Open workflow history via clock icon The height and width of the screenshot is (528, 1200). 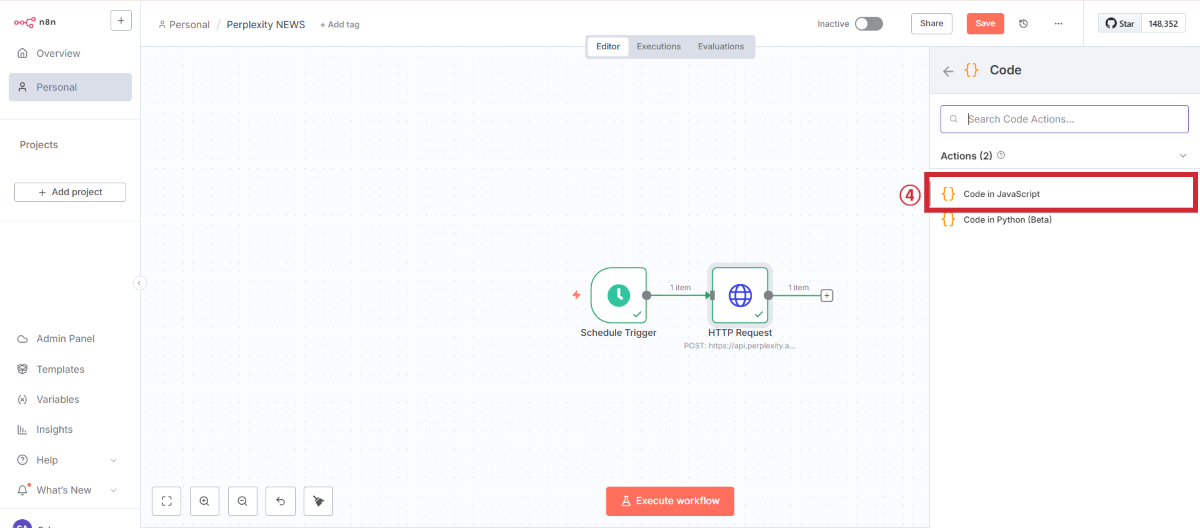point(1023,24)
